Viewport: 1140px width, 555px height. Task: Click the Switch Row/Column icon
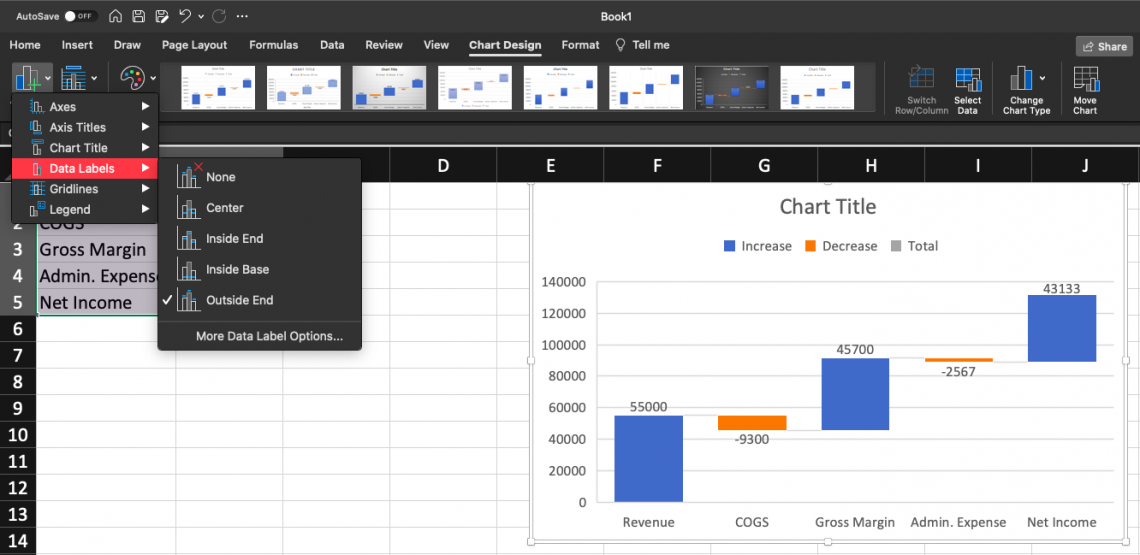coord(921,80)
